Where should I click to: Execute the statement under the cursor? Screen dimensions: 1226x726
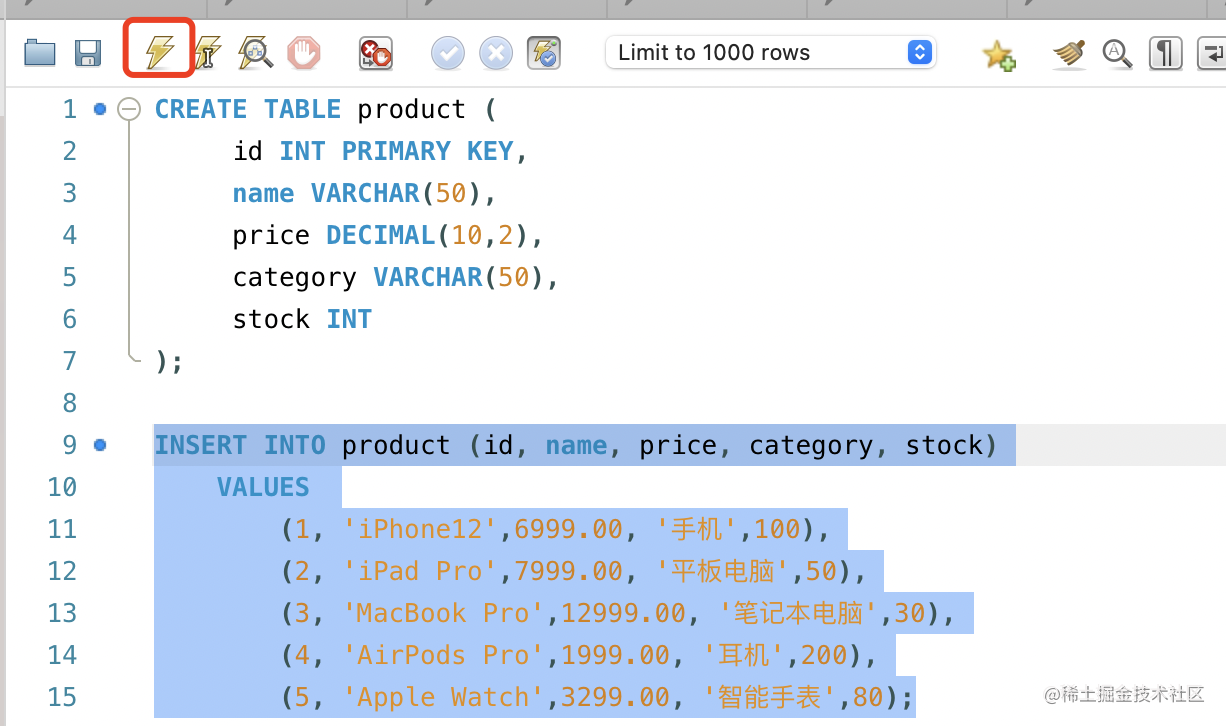(207, 53)
